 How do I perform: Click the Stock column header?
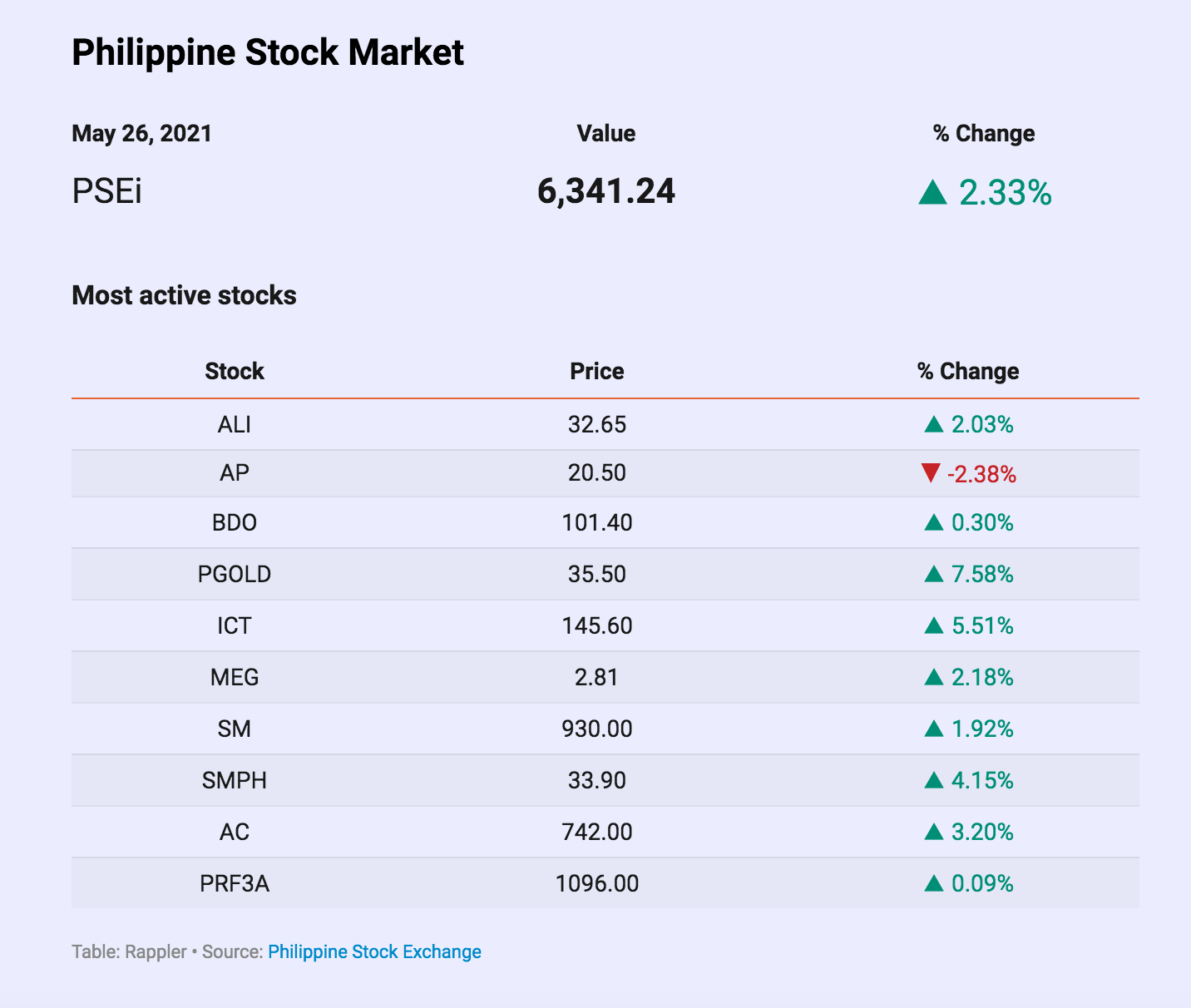[x=235, y=371]
